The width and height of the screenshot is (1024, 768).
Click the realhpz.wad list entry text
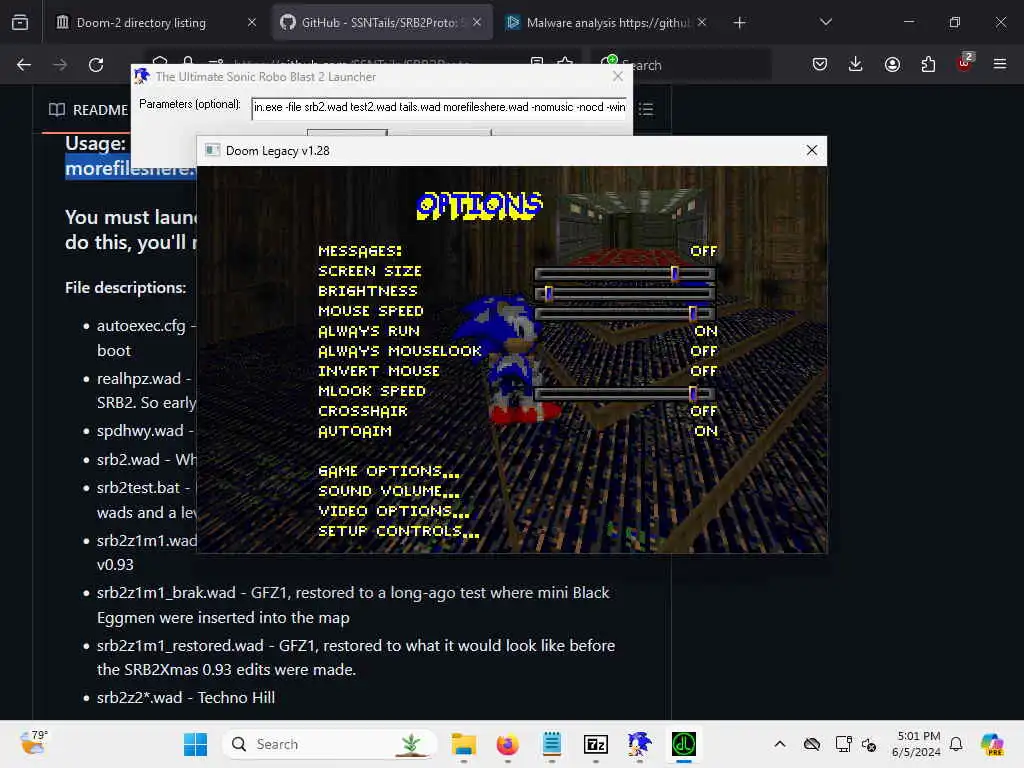click(146, 391)
